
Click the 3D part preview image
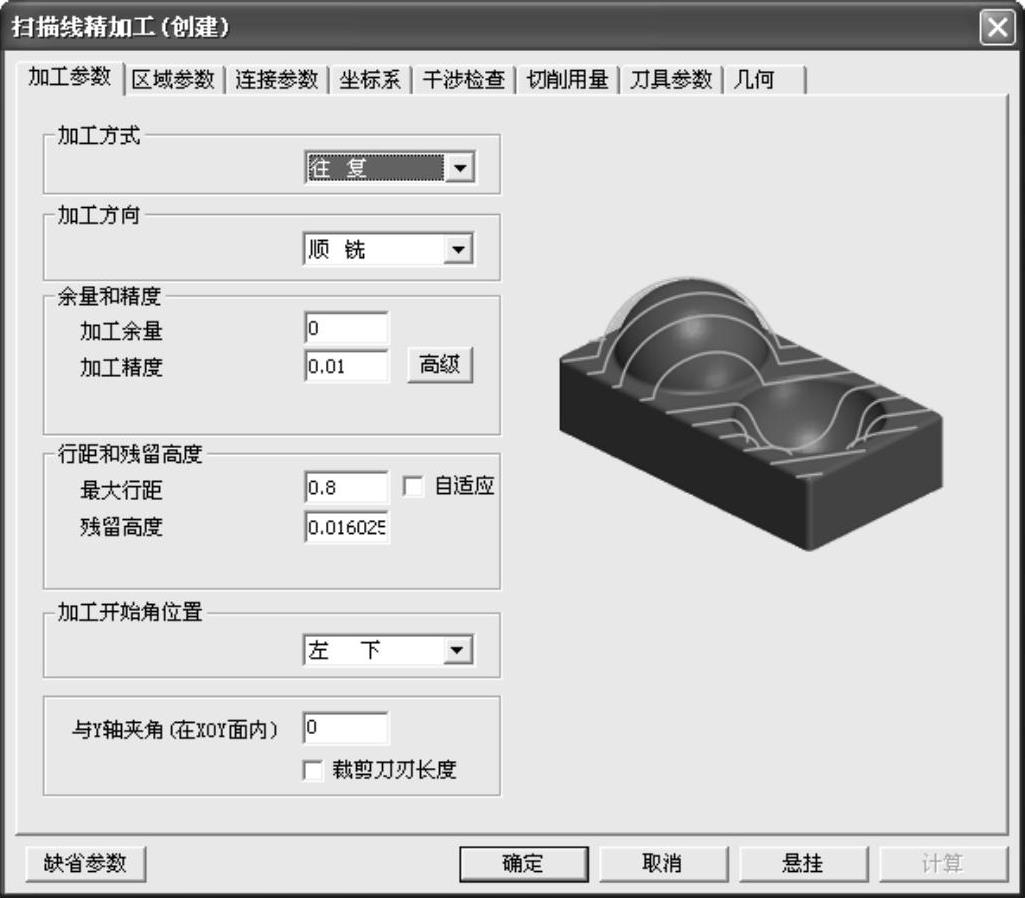click(750, 410)
